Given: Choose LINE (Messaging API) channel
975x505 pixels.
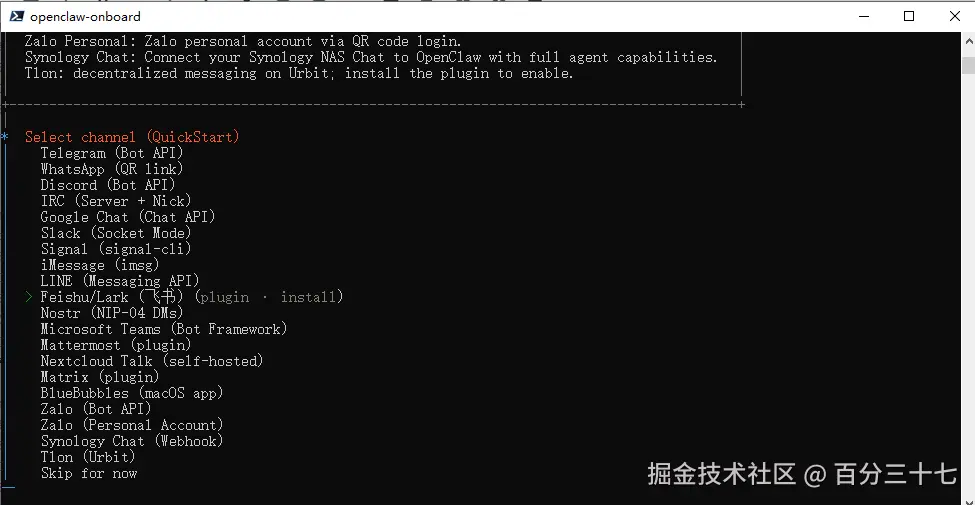Looking at the screenshot, I should click(x=119, y=281).
